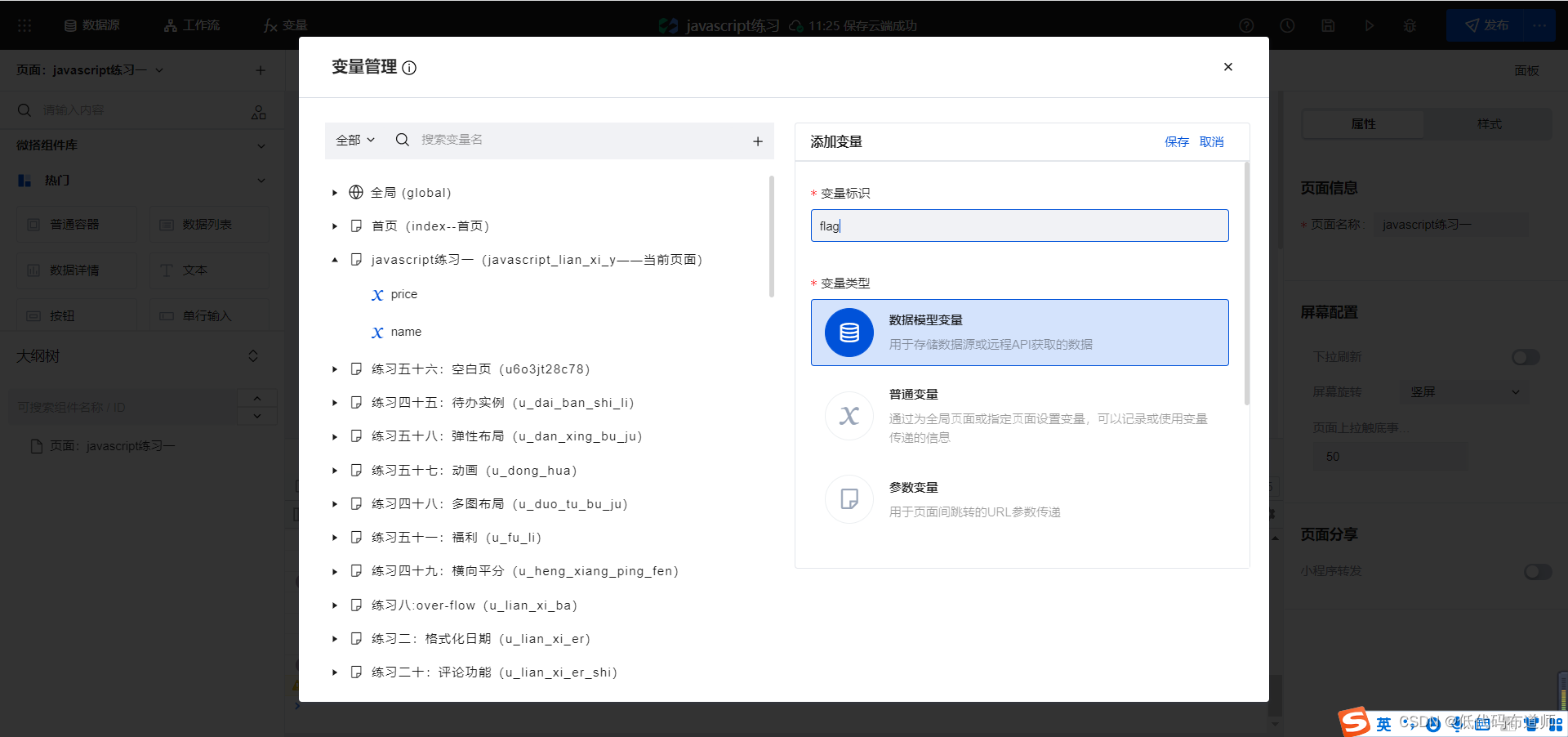Click the debug bug icon in top bar

(1410, 25)
